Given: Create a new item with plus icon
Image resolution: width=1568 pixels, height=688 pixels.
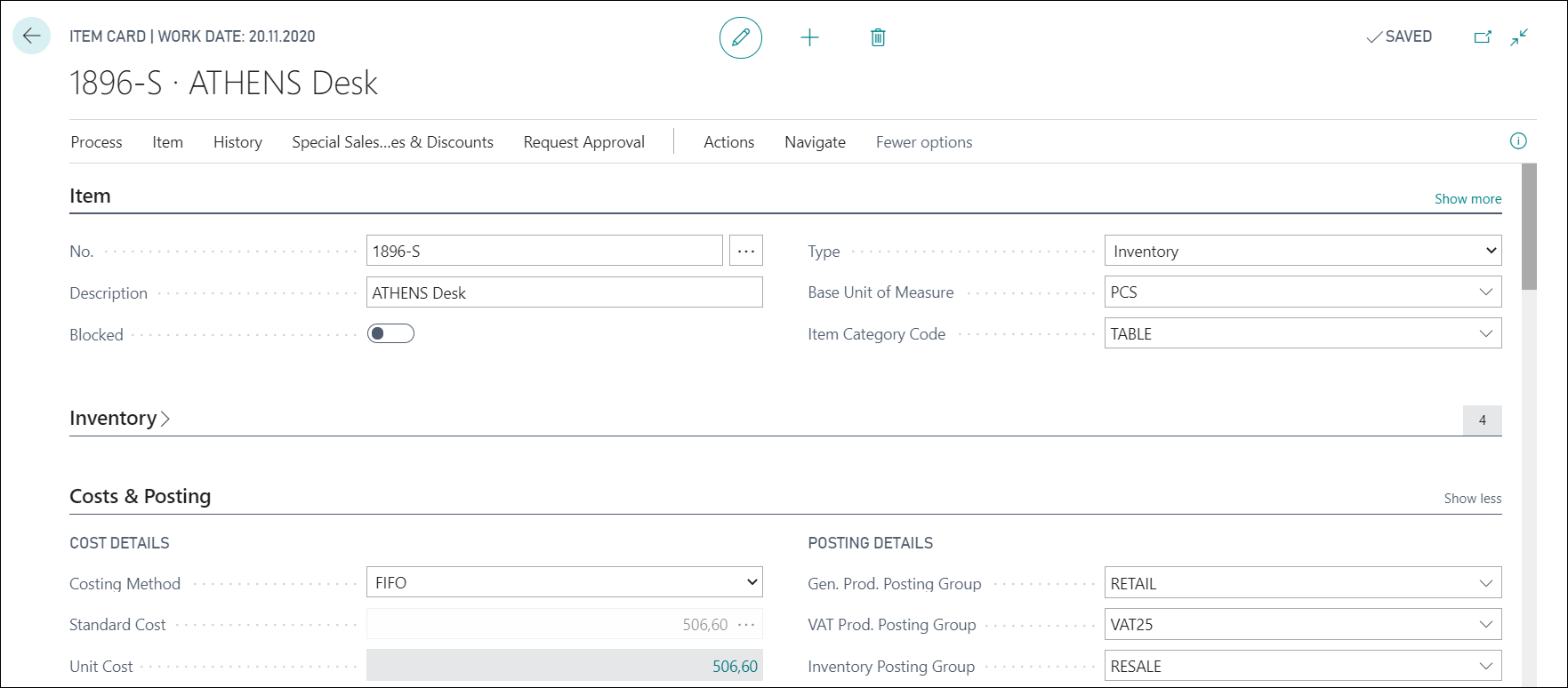Looking at the screenshot, I should (809, 37).
